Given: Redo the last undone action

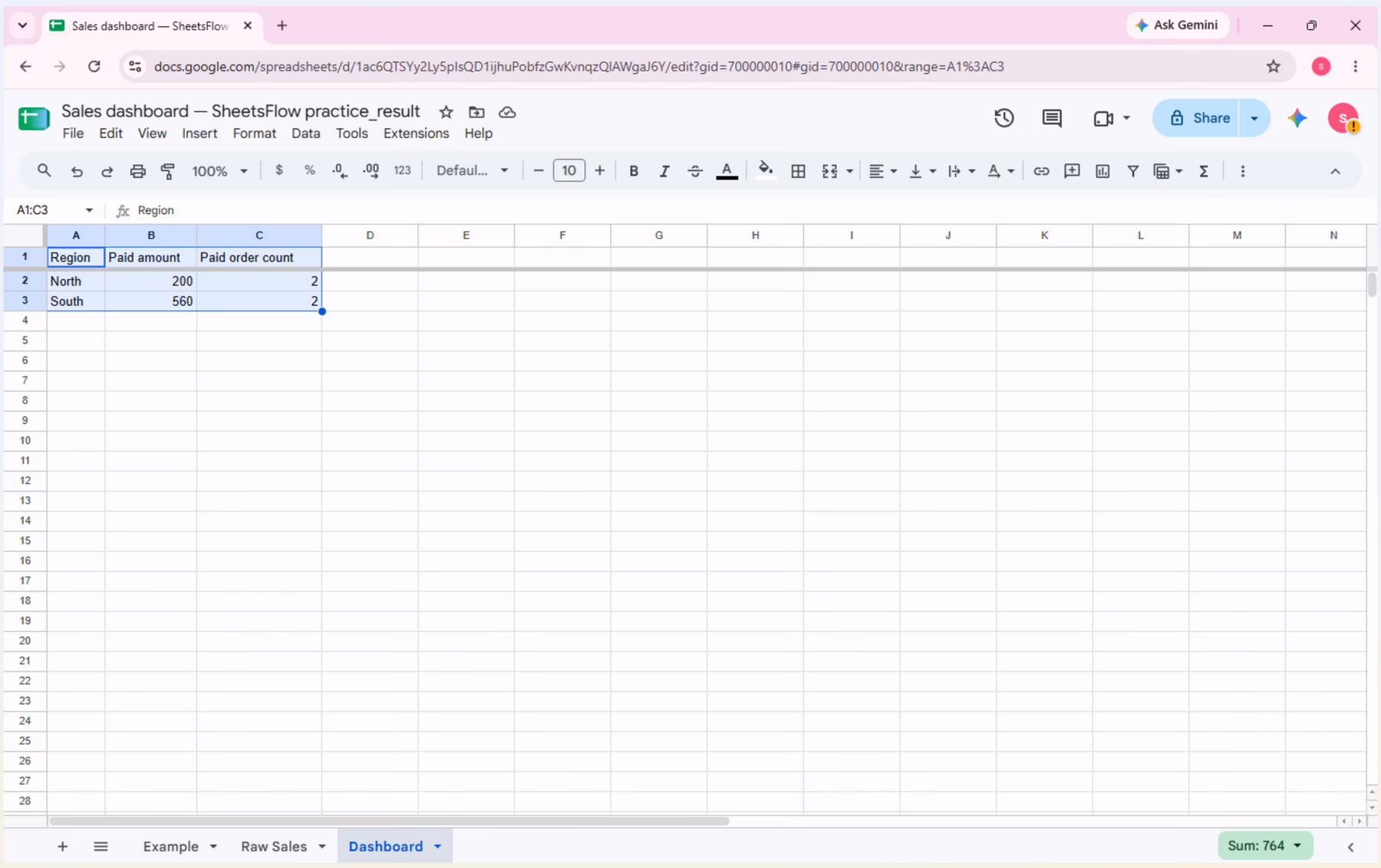Looking at the screenshot, I should [107, 171].
